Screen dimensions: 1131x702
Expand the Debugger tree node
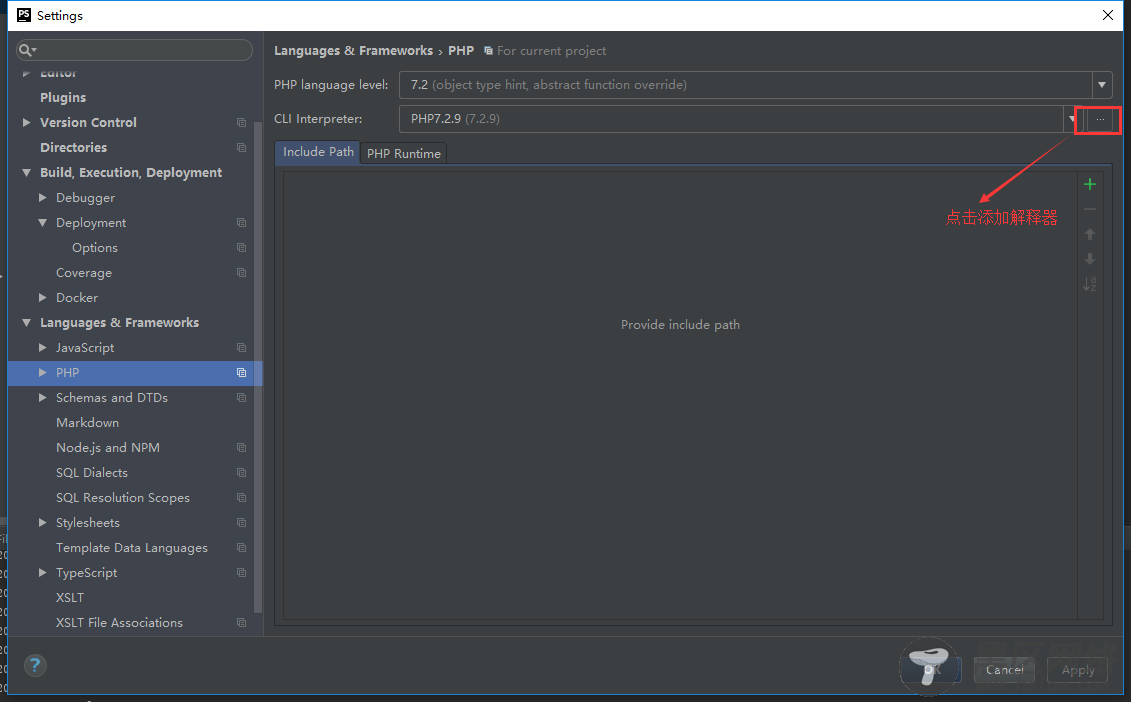pos(43,198)
